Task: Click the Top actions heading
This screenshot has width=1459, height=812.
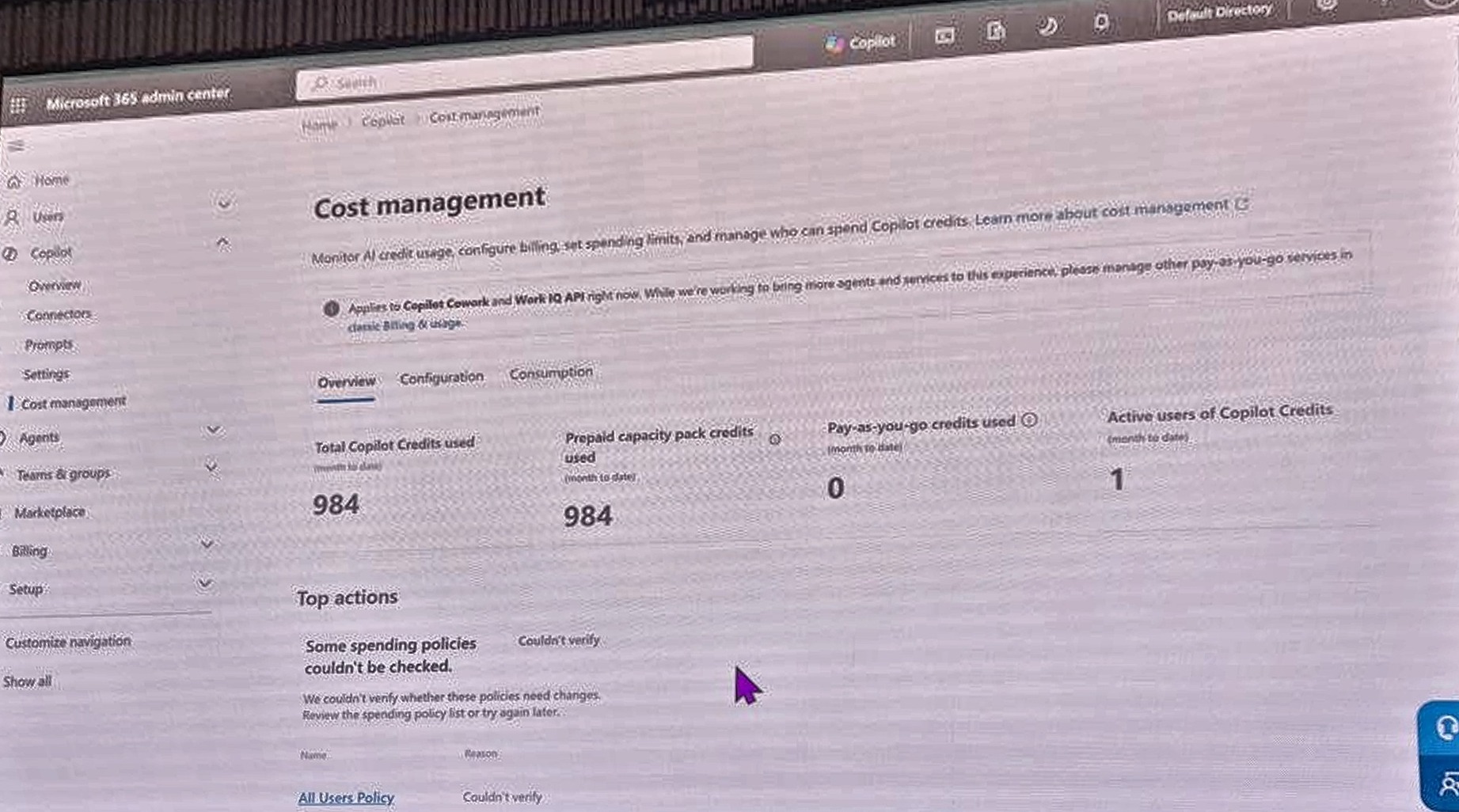Action: (347, 598)
